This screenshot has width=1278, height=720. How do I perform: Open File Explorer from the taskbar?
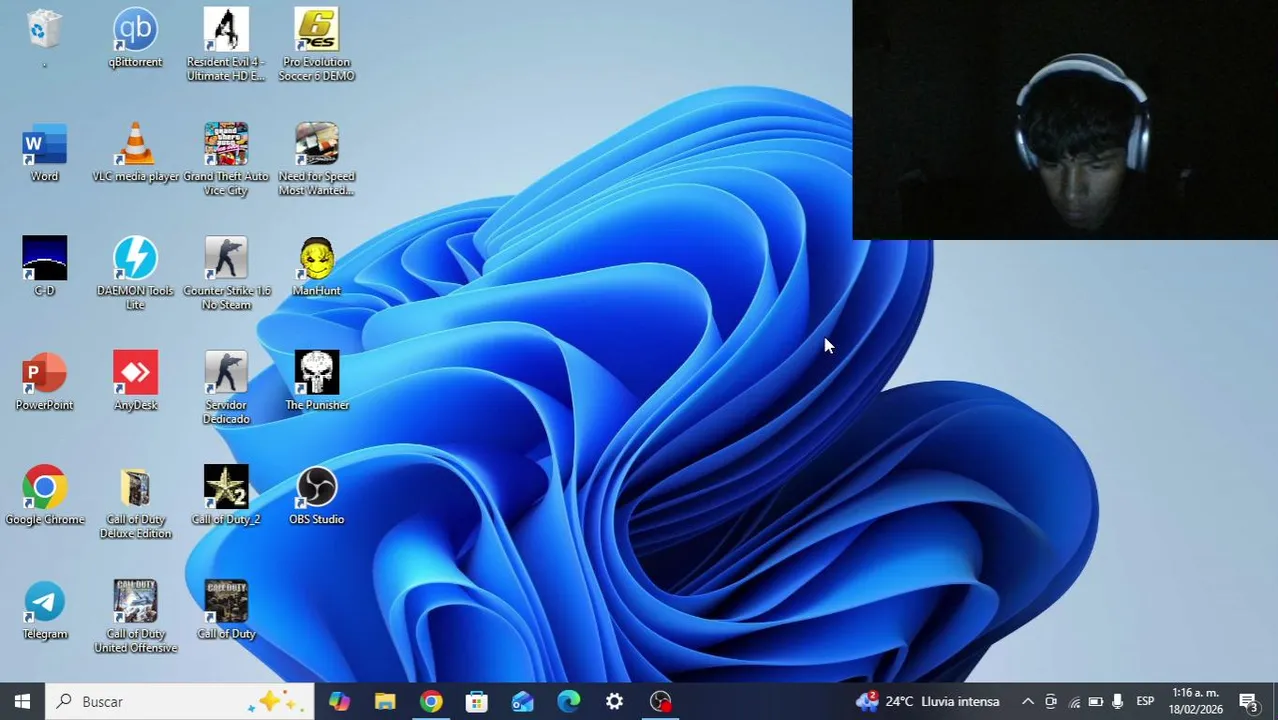click(x=385, y=701)
